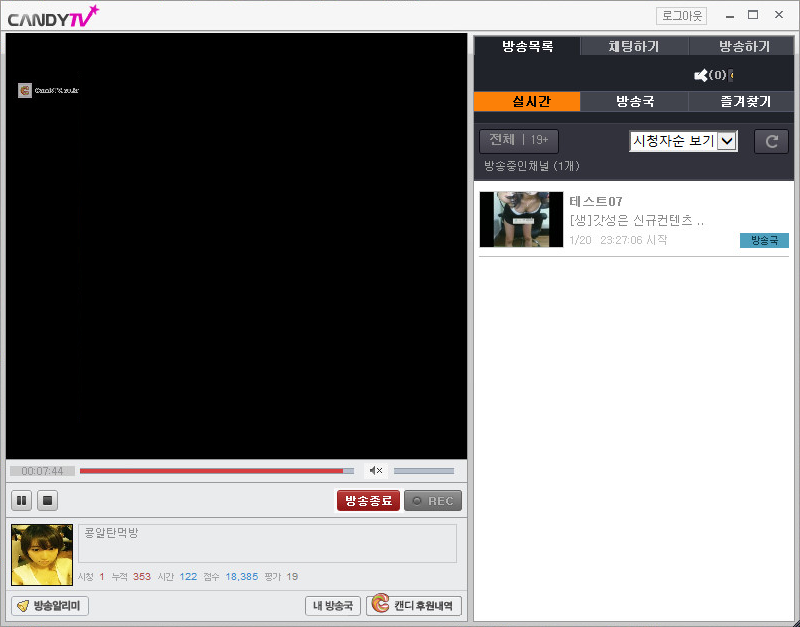This screenshot has width=800, height=627.
Task: Click the megaphone notification icon
Action: coord(701,75)
